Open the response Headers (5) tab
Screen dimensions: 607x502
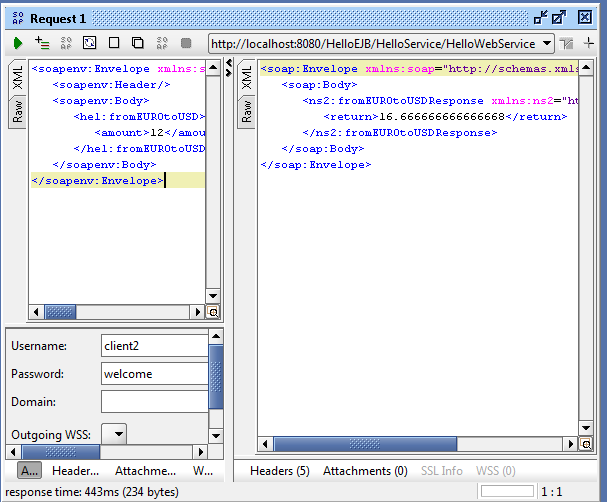(x=279, y=471)
